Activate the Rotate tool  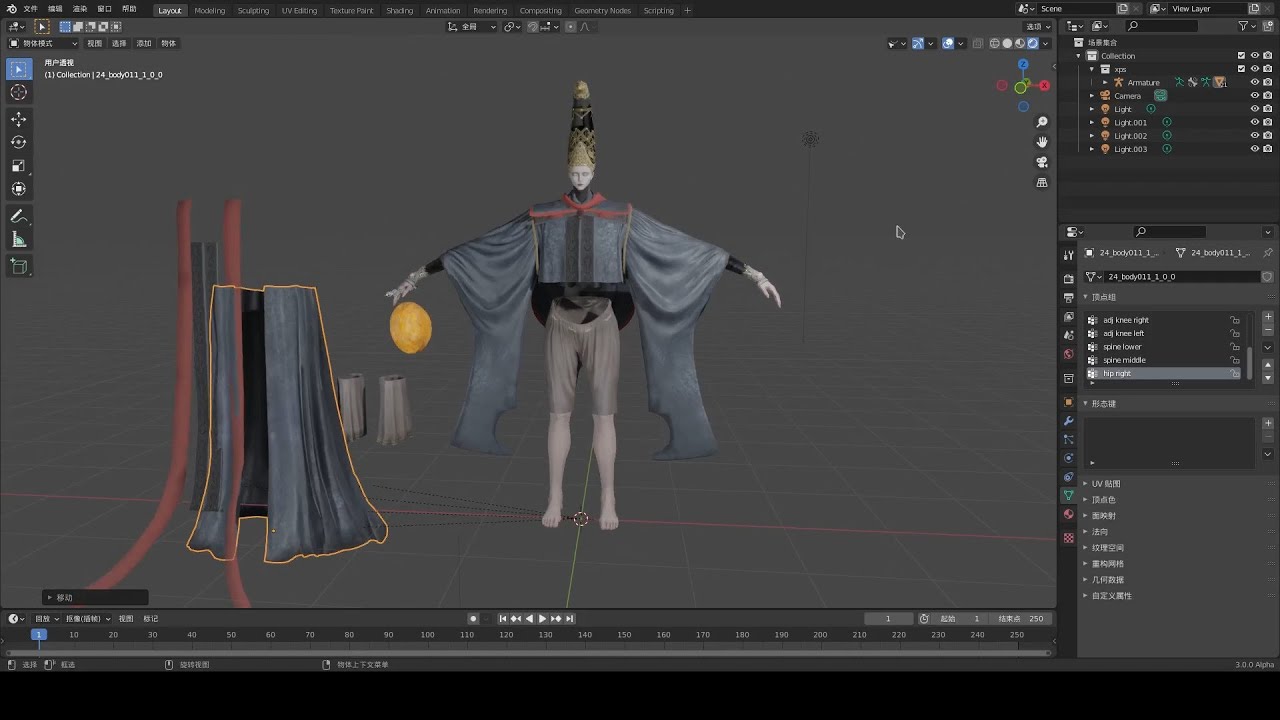coord(18,142)
